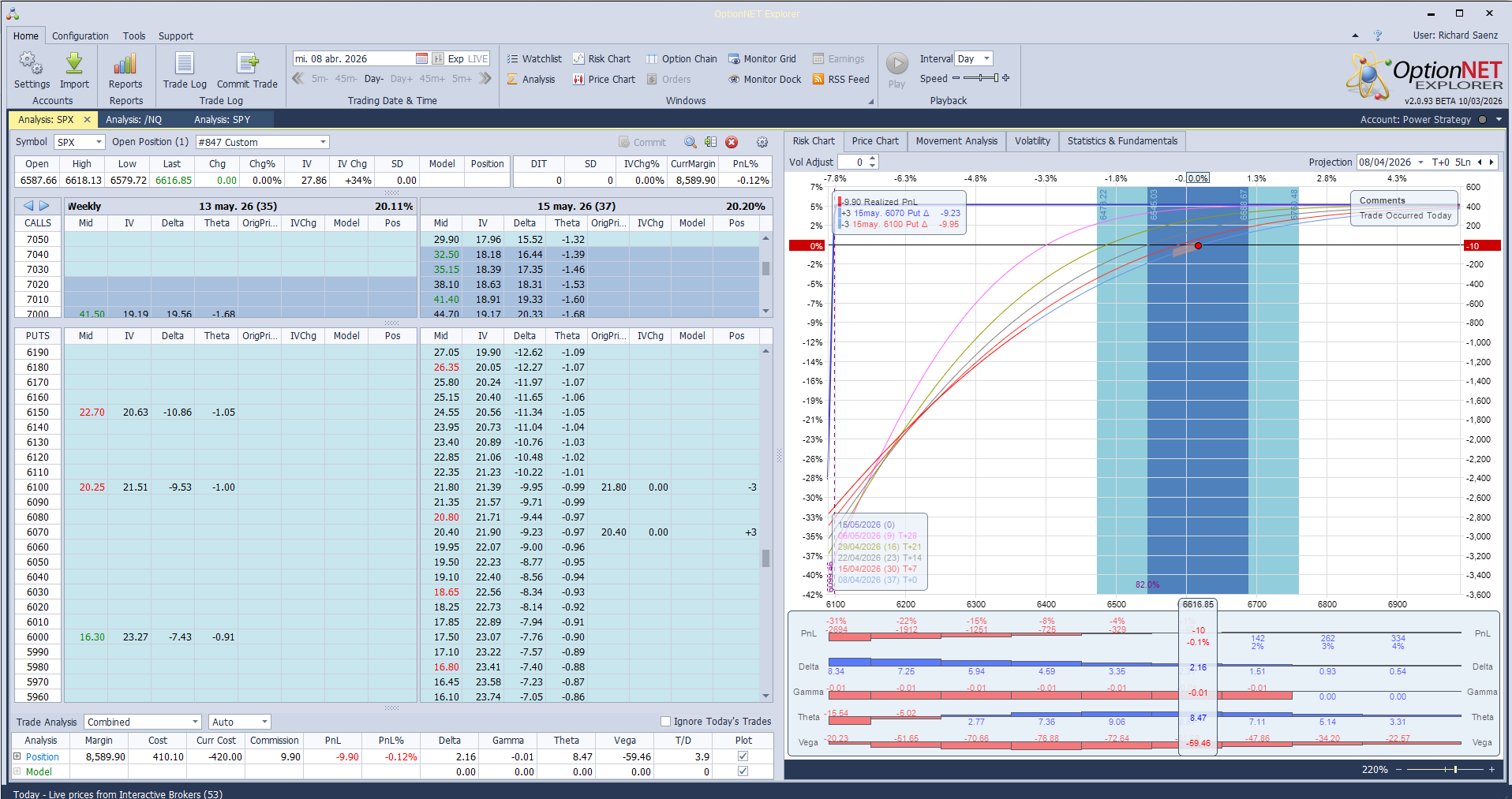Click the Play playback button
Viewport: 1512px width, 799px height.
point(896,65)
